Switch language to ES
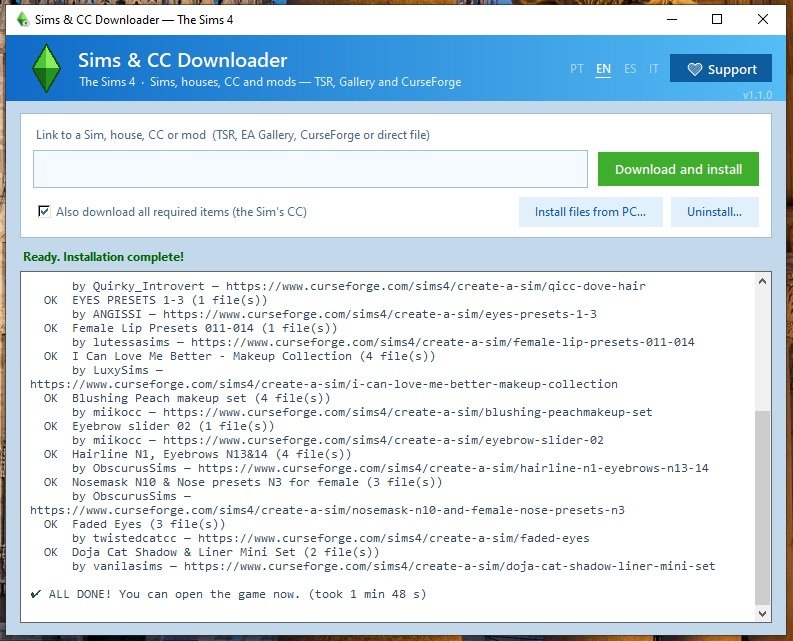 [630, 69]
